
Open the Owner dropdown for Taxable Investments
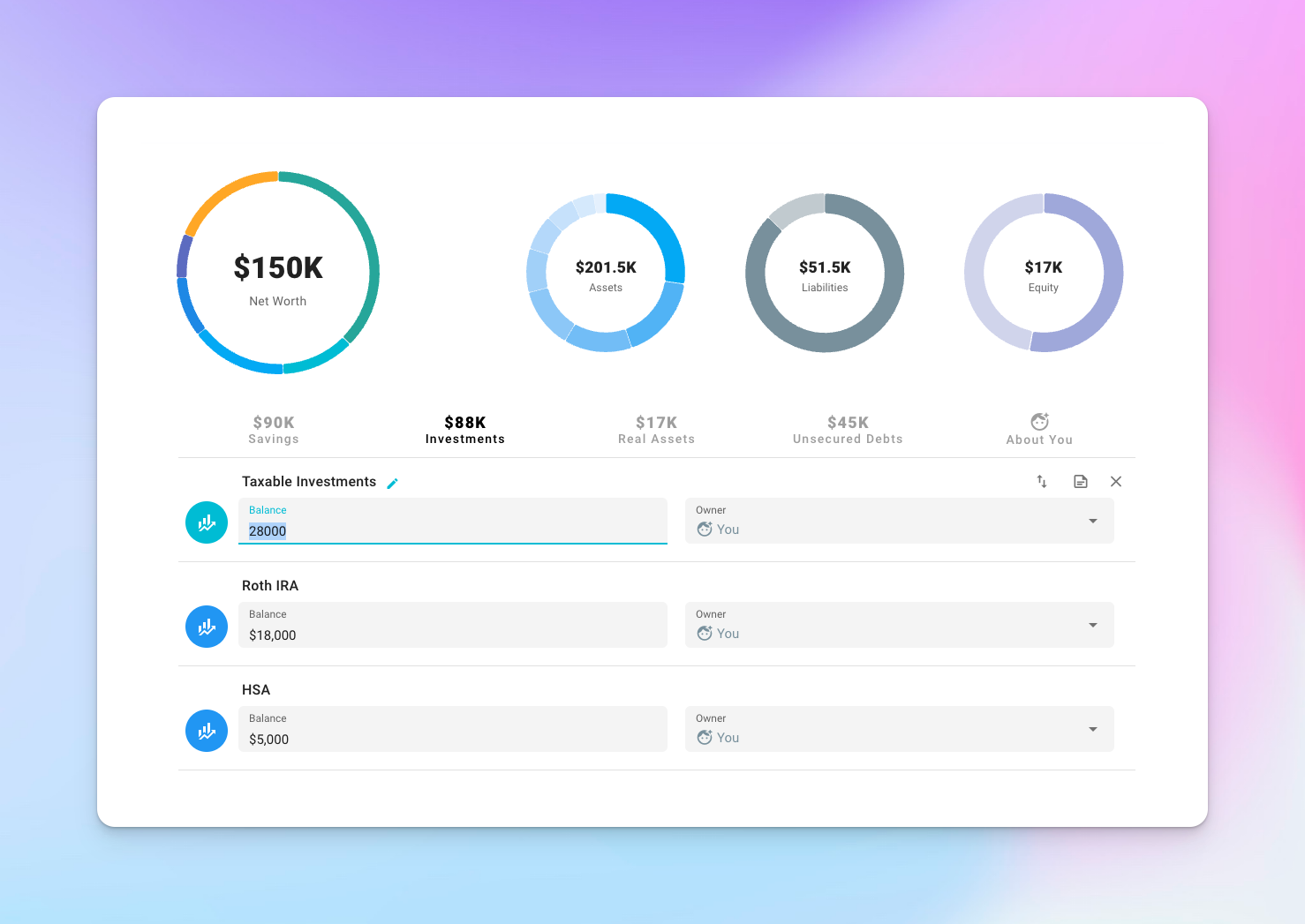point(1093,522)
